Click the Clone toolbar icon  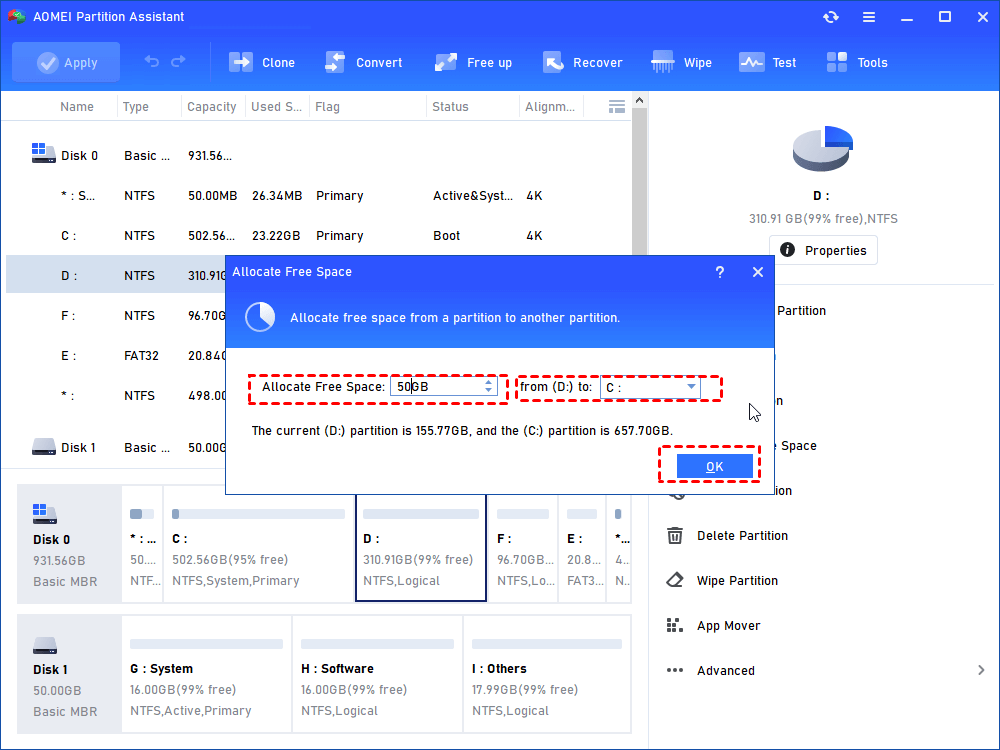(241, 62)
